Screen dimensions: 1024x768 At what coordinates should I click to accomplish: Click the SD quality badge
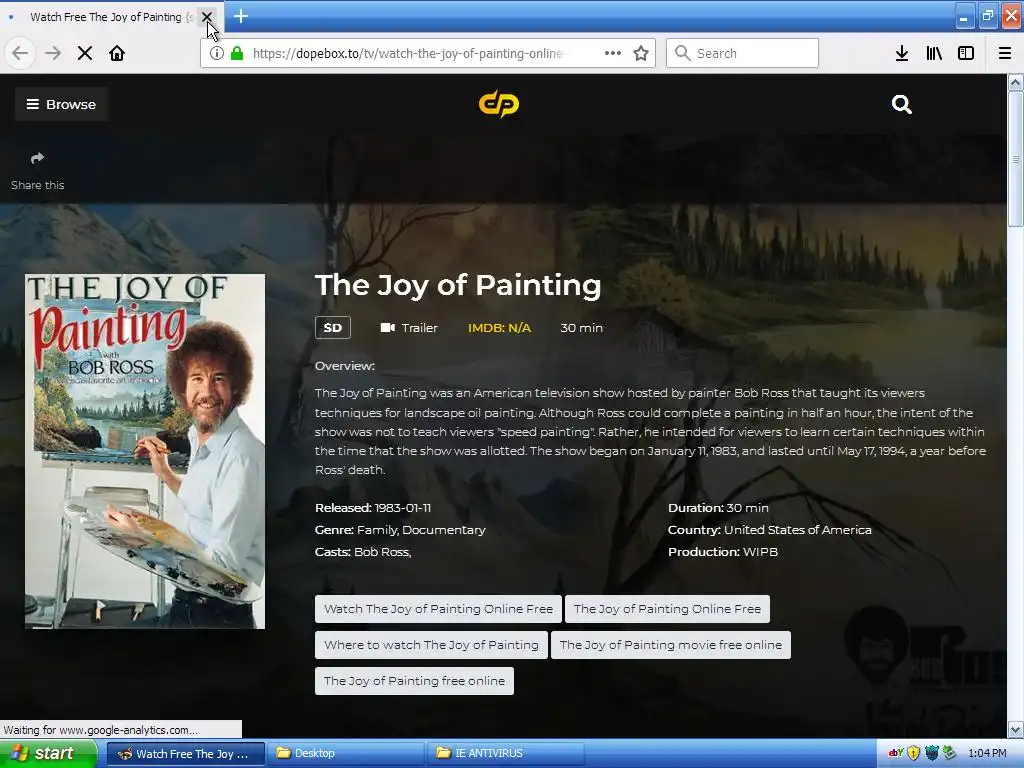333,328
